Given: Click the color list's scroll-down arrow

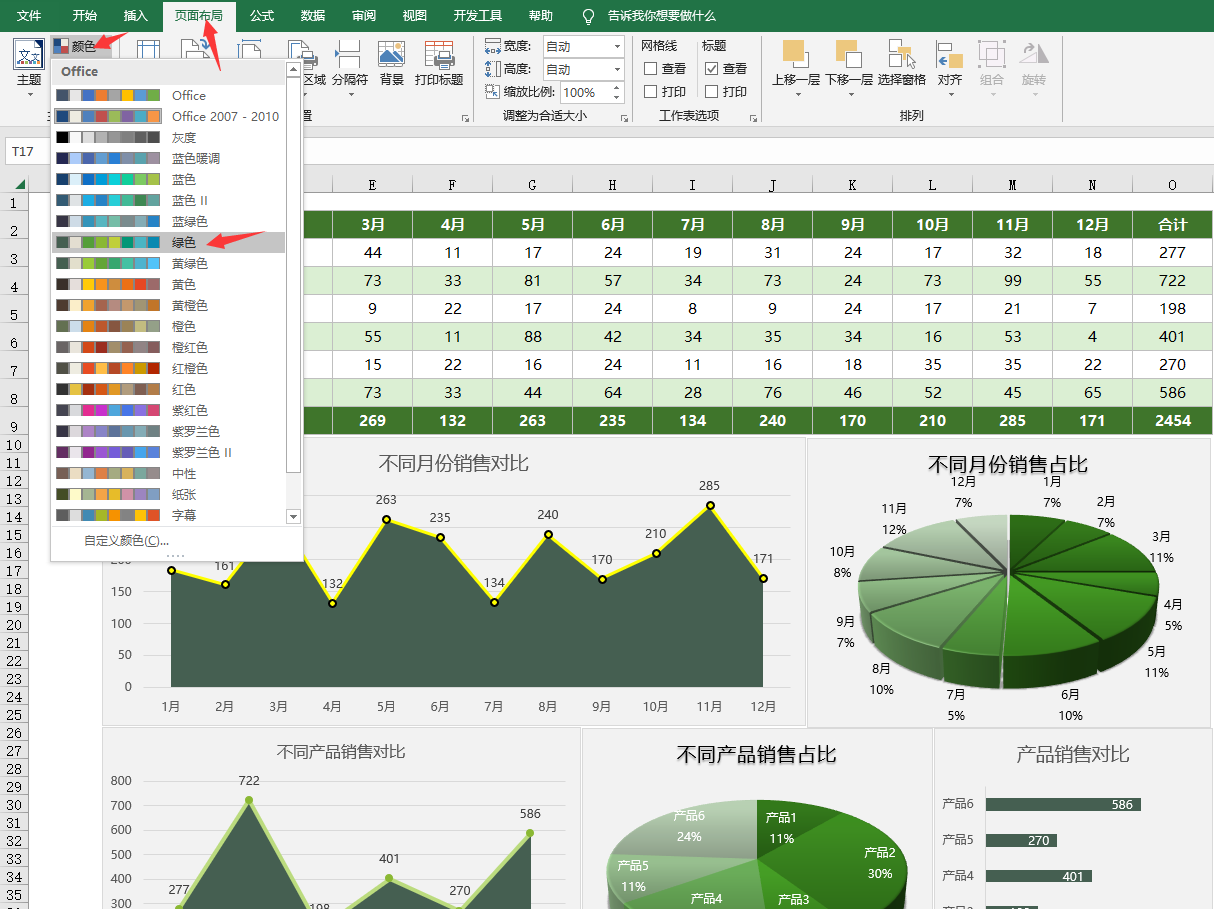Looking at the screenshot, I should tap(293, 516).
